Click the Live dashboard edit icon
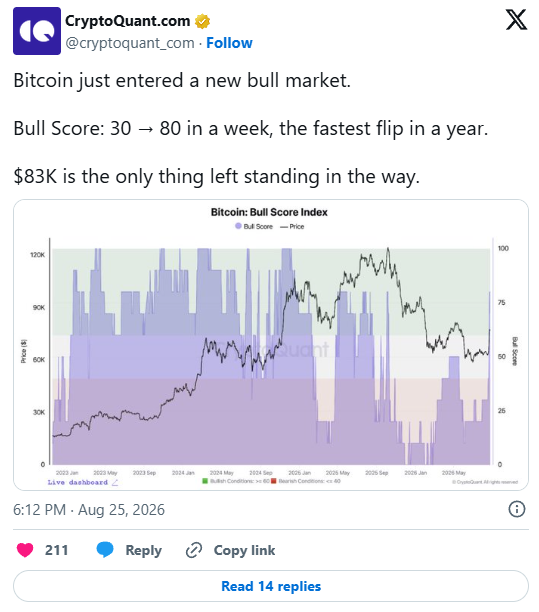 [x=115, y=483]
